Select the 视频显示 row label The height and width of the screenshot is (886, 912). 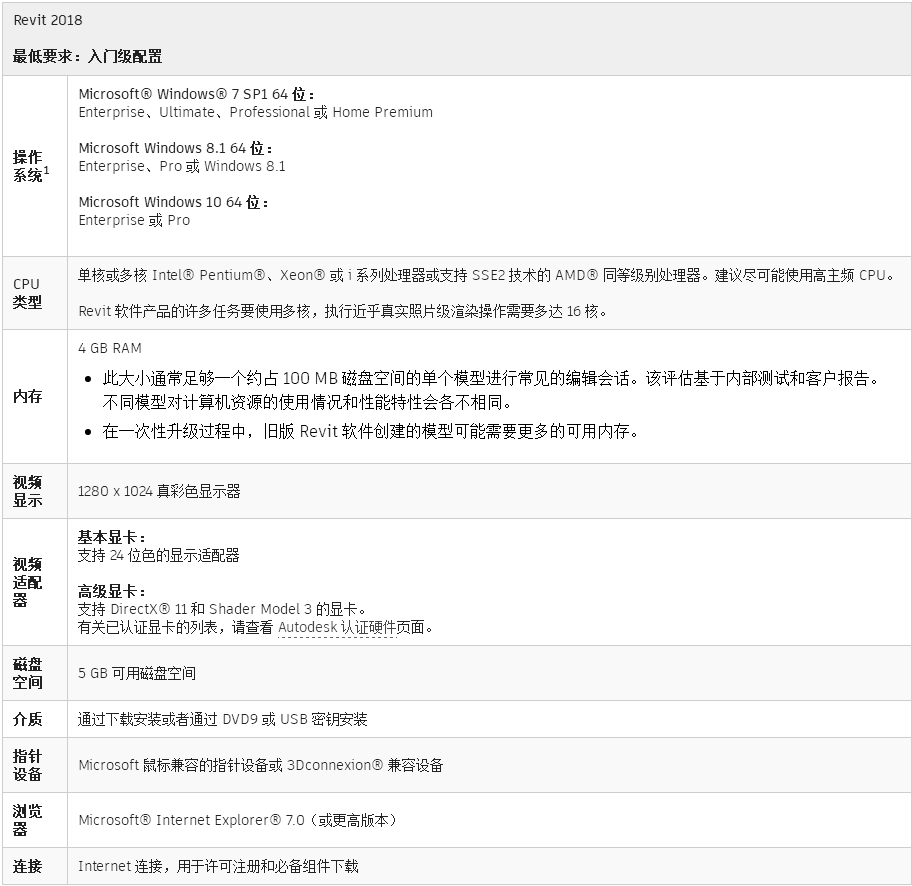coord(27,491)
